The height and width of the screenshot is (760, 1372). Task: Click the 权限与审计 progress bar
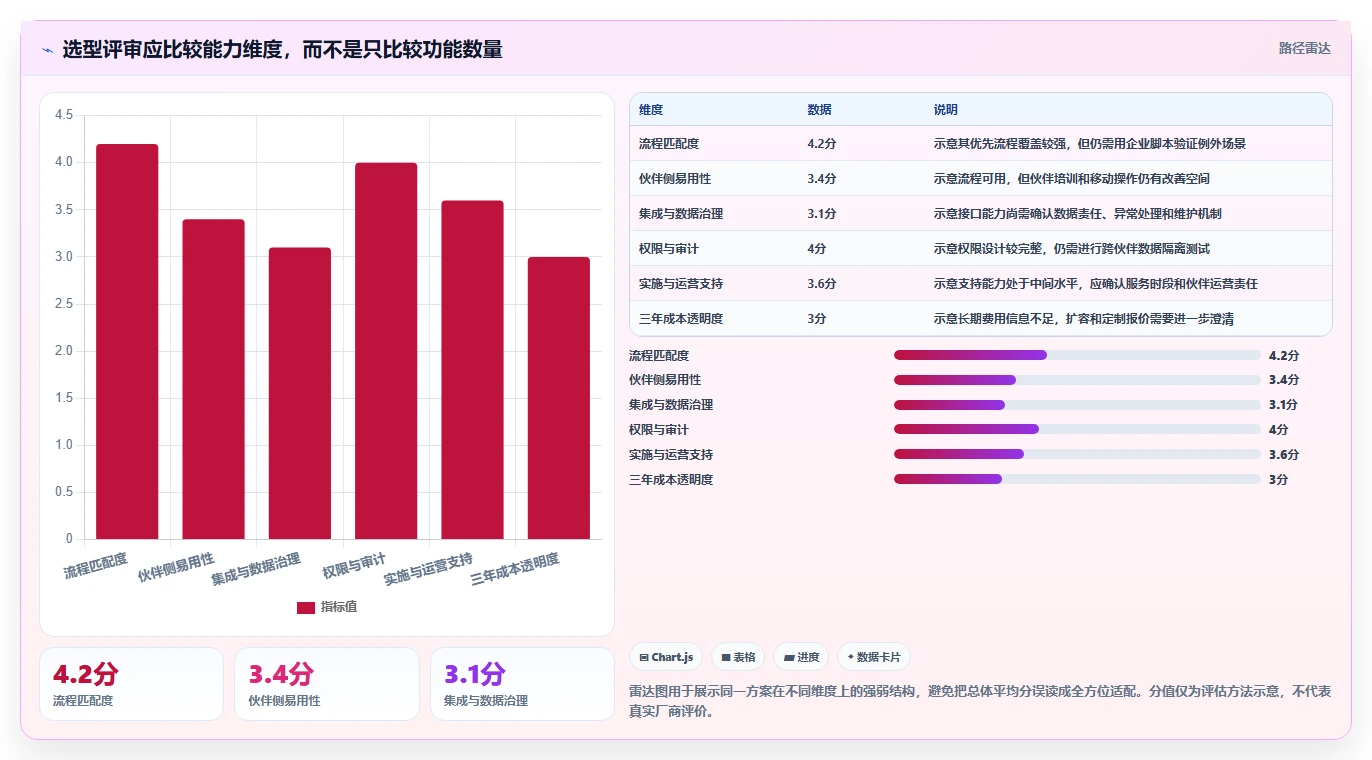tap(1077, 430)
